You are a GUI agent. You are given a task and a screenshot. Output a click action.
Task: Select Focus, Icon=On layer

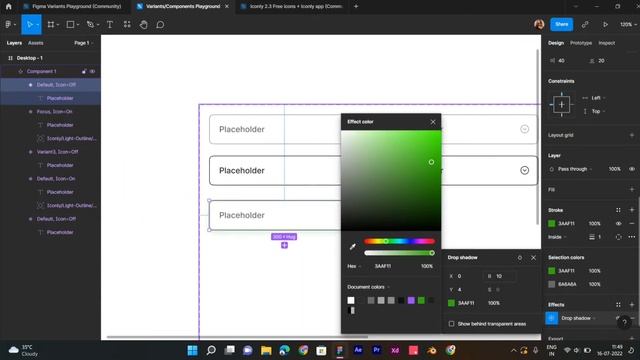pos(54,111)
